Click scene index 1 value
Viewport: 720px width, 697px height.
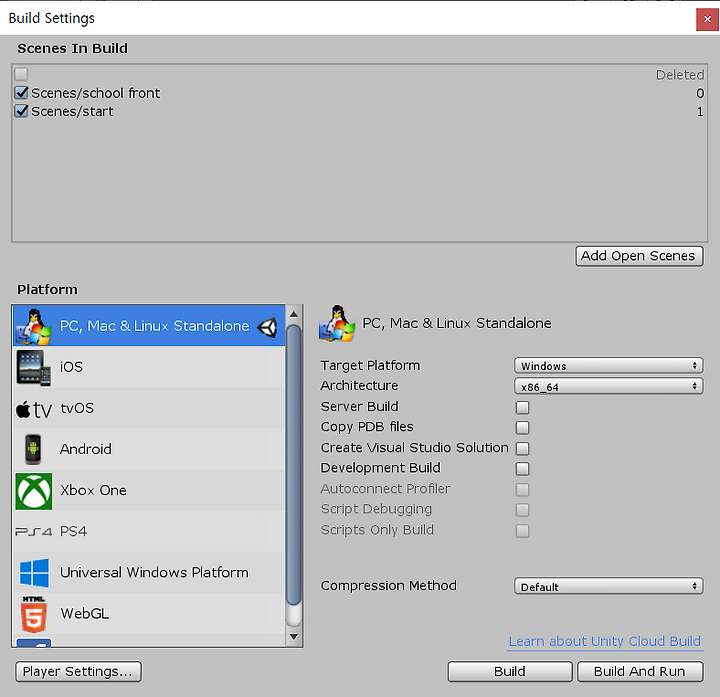point(700,112)
